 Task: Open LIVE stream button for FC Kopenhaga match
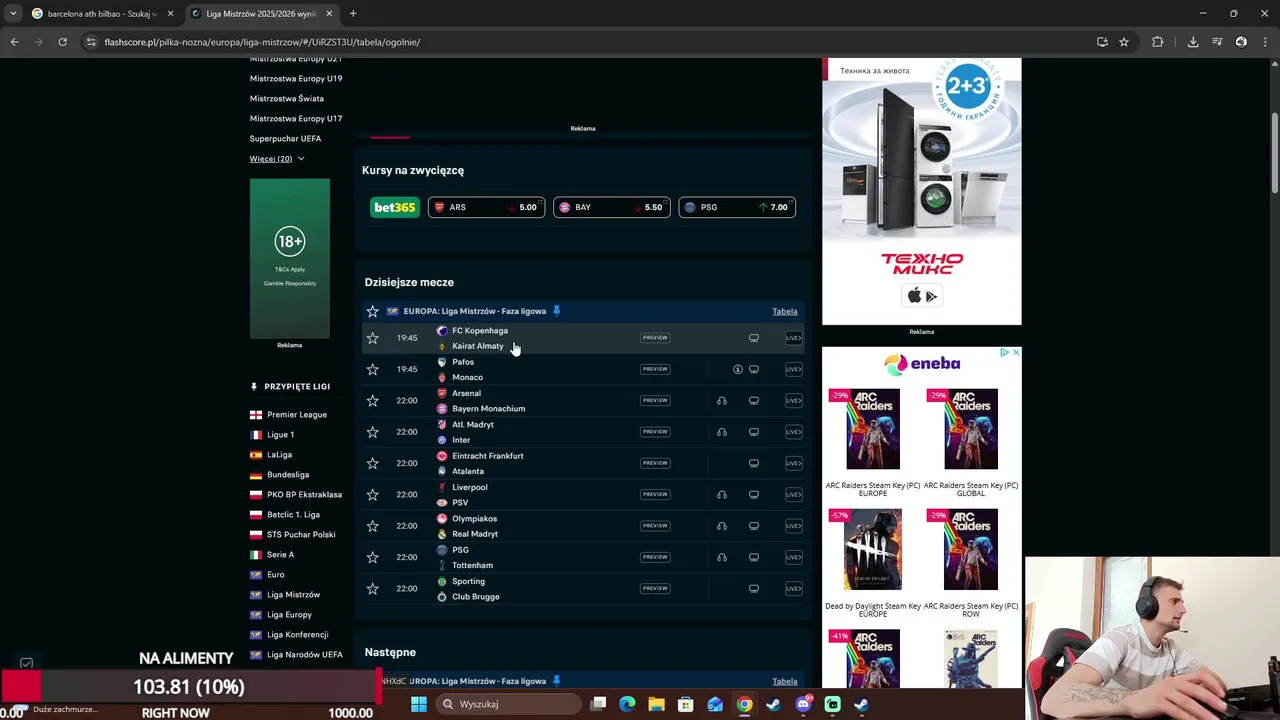coord(793,338)
